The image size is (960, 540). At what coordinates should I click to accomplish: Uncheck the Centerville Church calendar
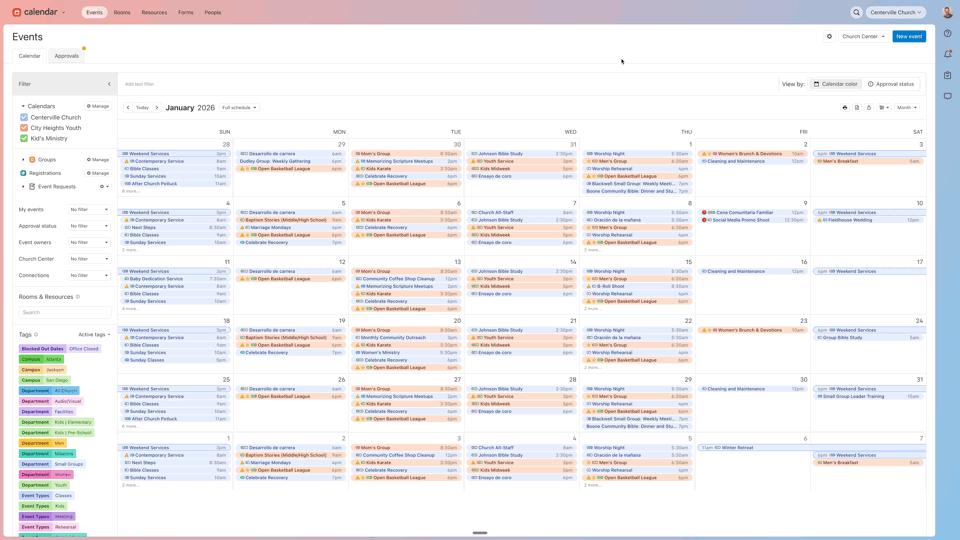[x=24, y=117]
